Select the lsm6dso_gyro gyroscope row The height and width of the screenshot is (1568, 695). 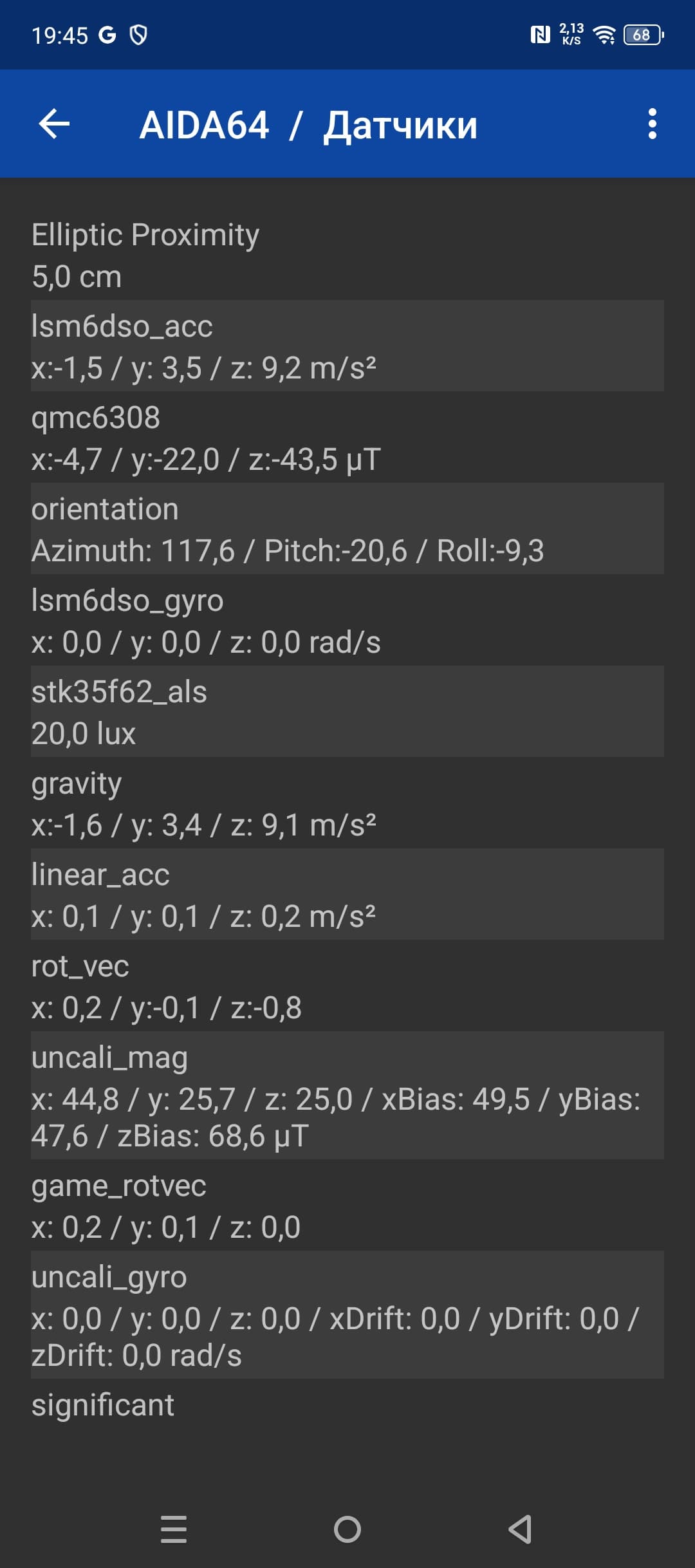click(347, 621)
